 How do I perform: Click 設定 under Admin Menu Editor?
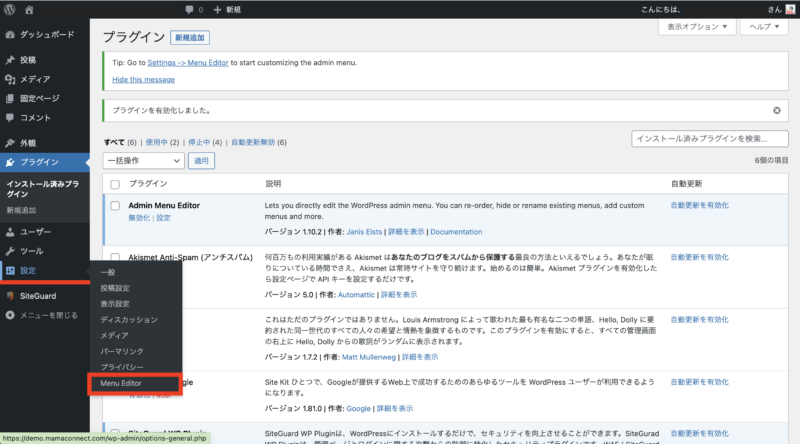click(164, 218)
